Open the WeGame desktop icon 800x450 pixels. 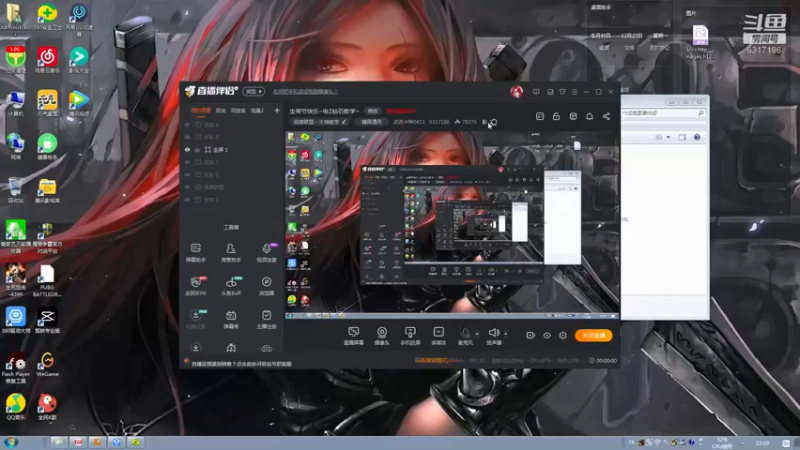click(47, 364)
